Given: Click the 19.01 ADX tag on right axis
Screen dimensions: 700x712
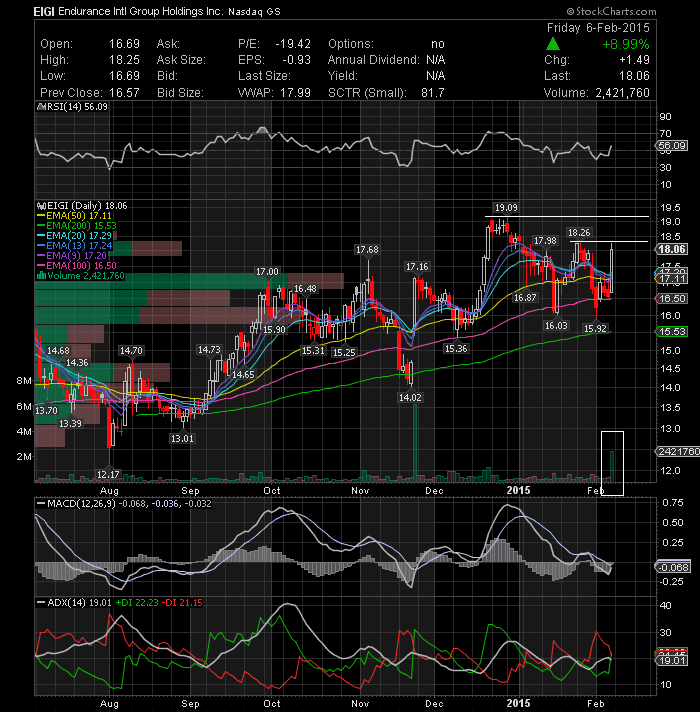Looking at the screenshot, I should [x=672, y=660].
